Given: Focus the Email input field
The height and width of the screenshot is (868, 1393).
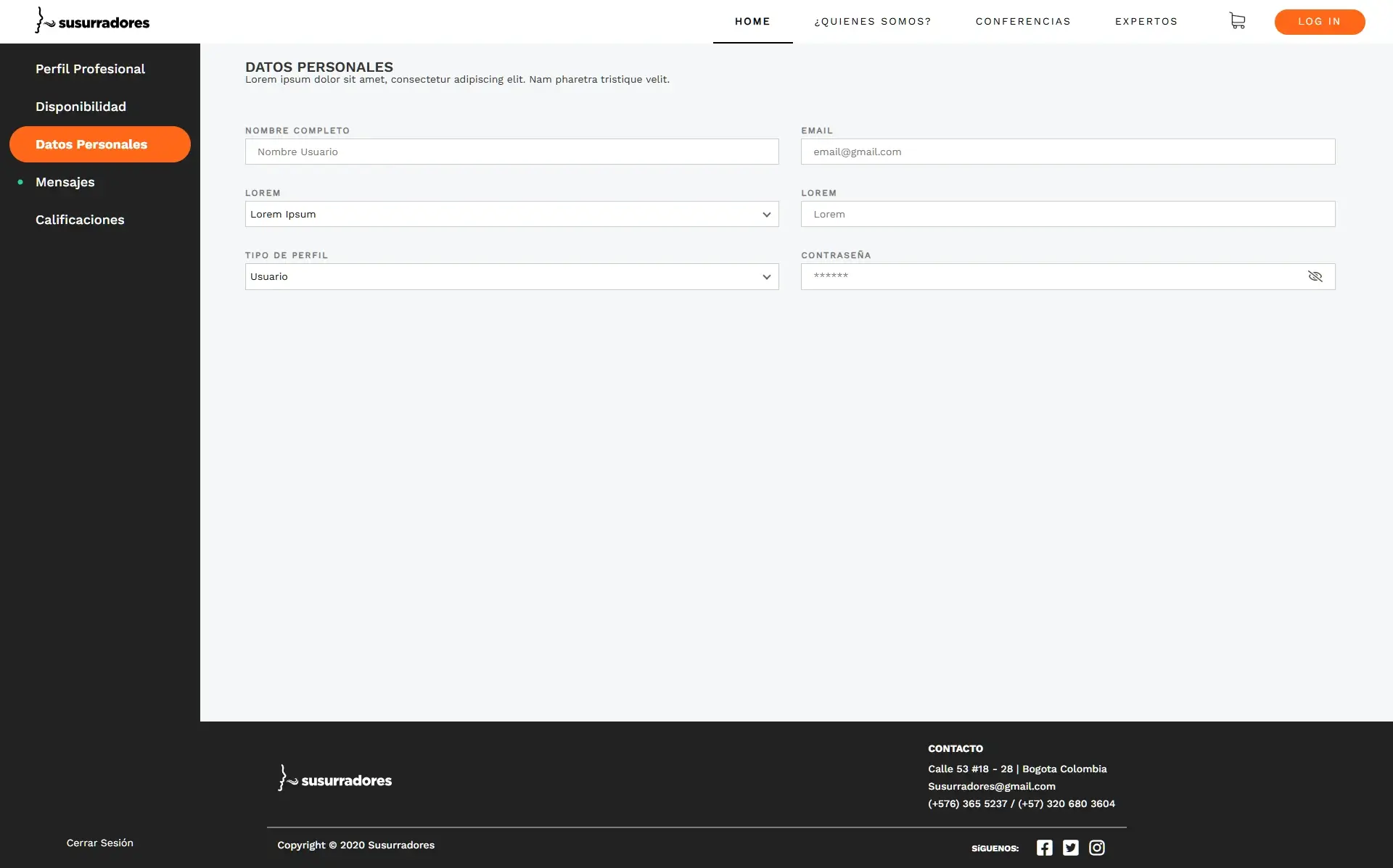Looking at the screenshot, I should click(x=1068, y=152).
